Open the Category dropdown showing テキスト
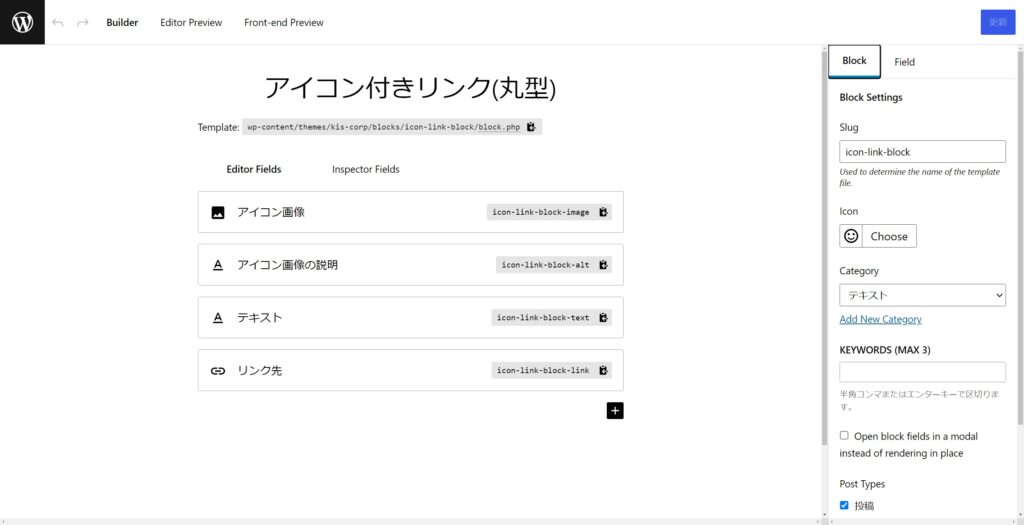This screenshot has height=525, width=1024. click(x=922, y=295)
